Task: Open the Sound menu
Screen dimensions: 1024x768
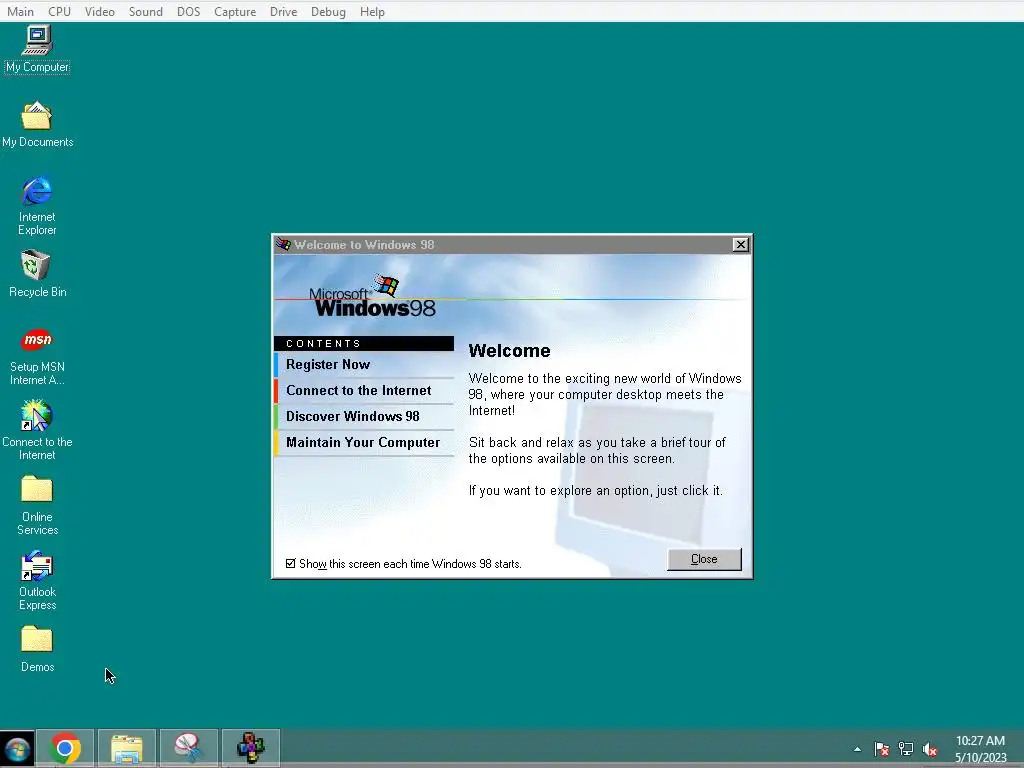Action: pyautogui.click(x=146, y=12)
